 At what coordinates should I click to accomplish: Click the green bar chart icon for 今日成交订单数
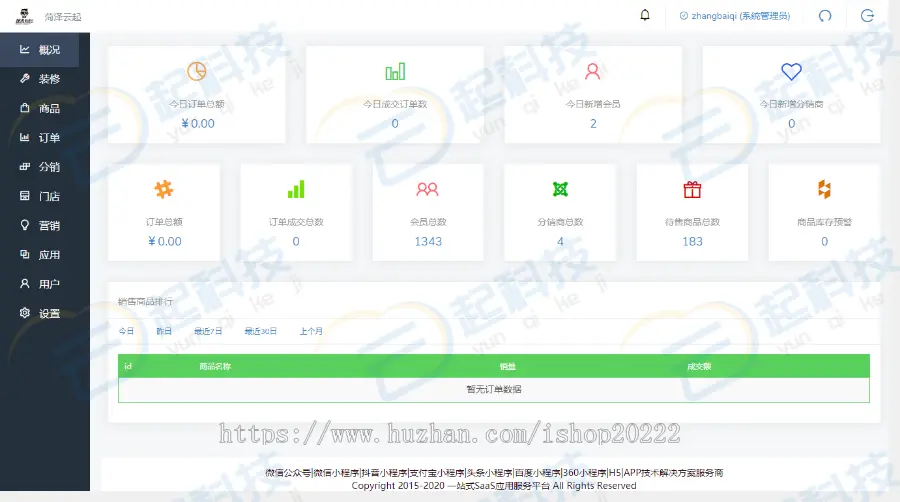[x=395, y=71]
